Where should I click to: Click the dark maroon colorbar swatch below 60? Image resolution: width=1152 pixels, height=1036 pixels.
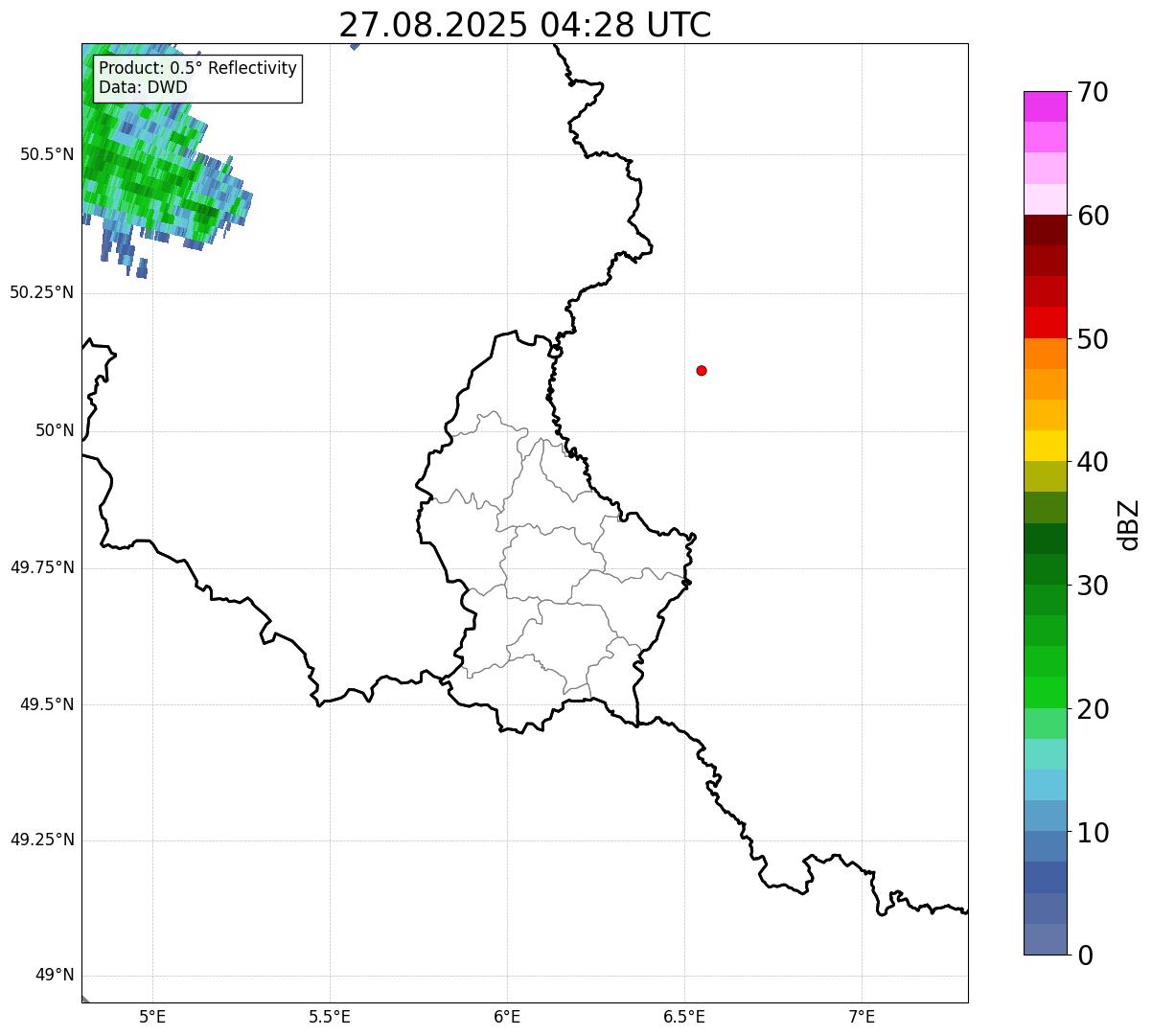coord(1046,230)
